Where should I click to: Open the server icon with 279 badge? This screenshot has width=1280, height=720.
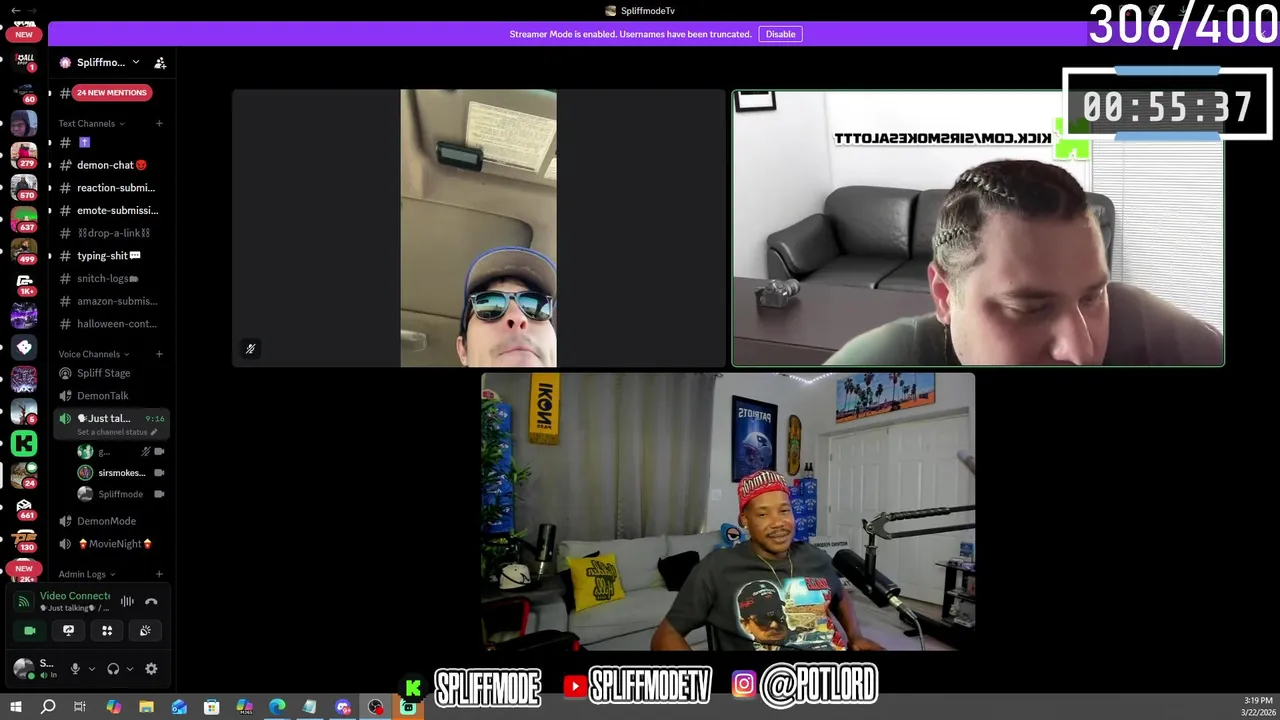pyautogui.click(x=24, y=155)
